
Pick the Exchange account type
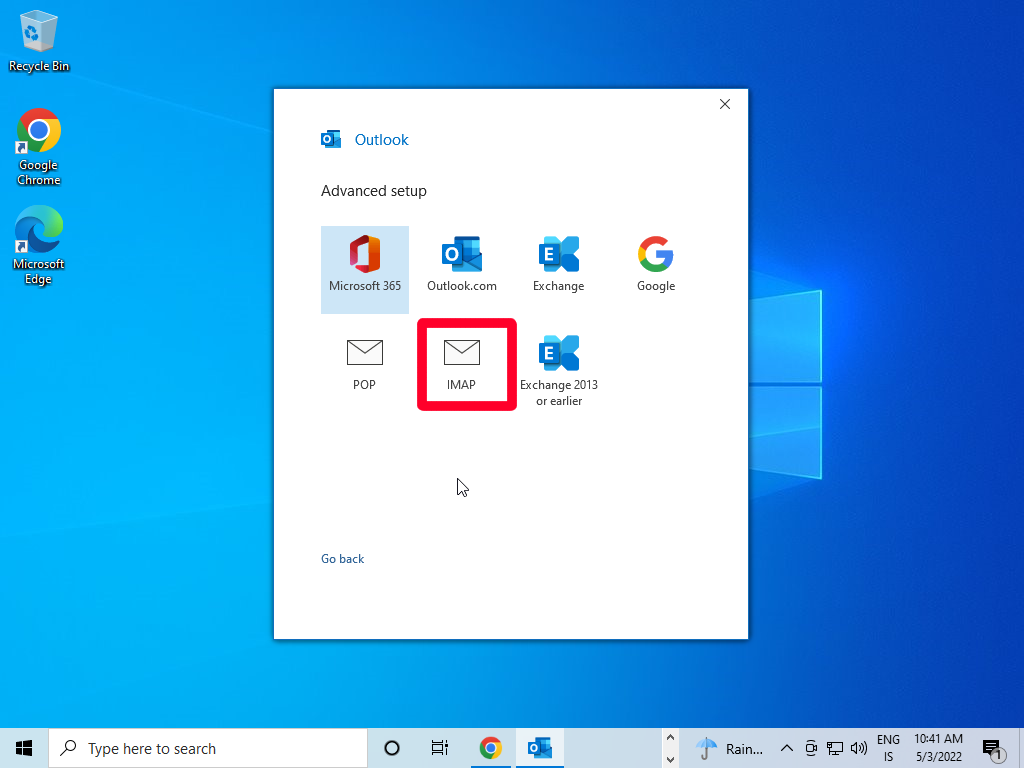coord(558,267)
